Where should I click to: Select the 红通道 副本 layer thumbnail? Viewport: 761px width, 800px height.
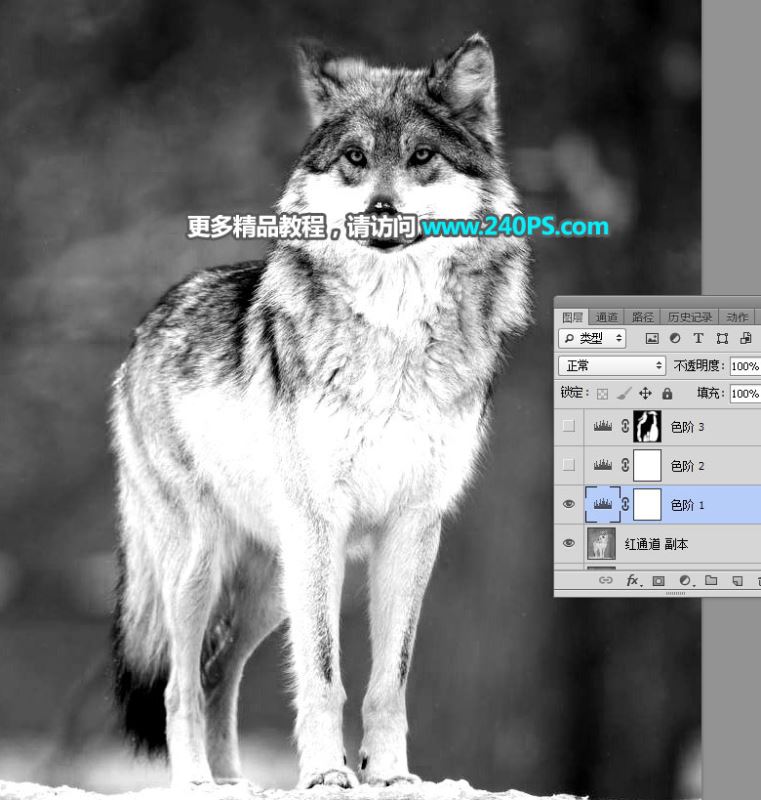602,543
